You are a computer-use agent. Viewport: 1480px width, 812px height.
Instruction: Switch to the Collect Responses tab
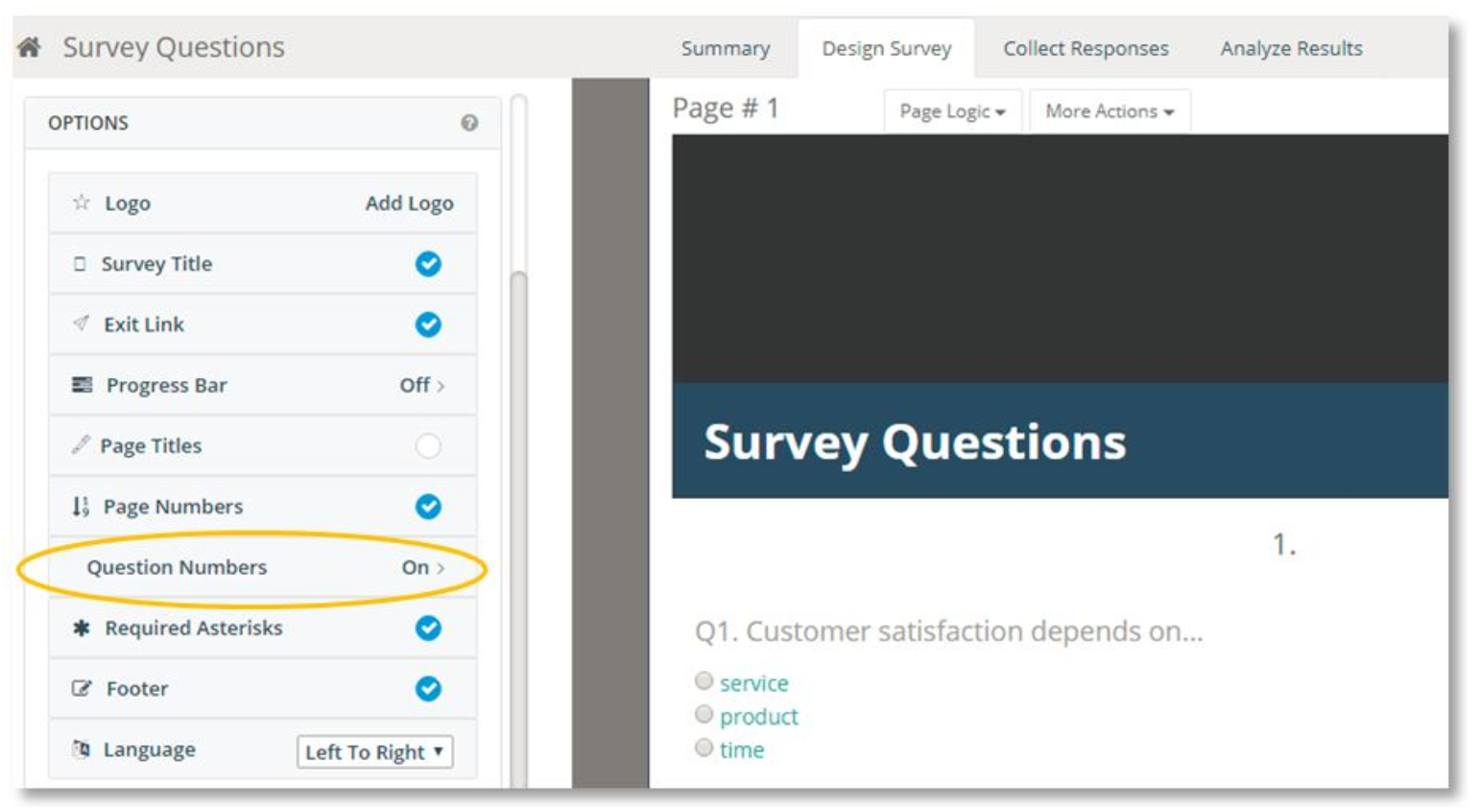click(x=1086, y=48)
